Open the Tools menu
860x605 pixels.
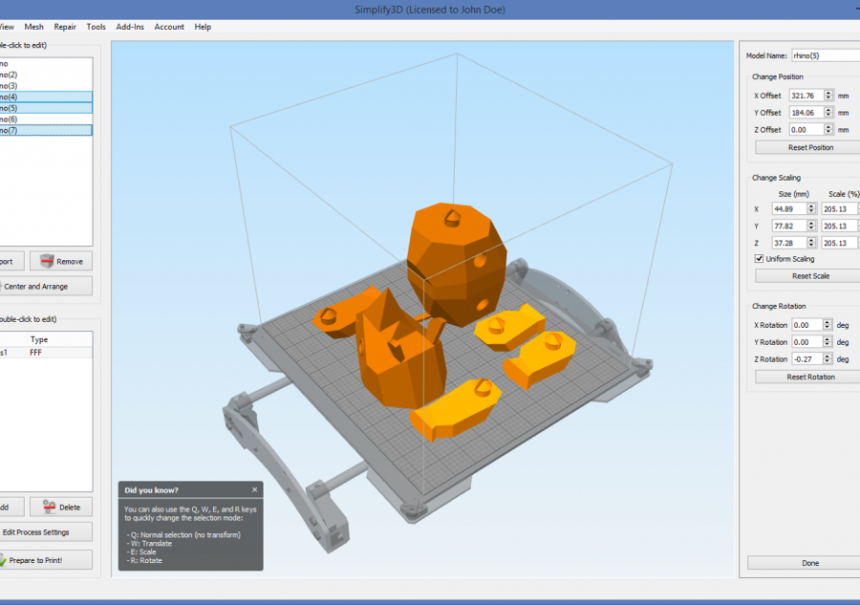pyautogui.click(x=95, y=27)
